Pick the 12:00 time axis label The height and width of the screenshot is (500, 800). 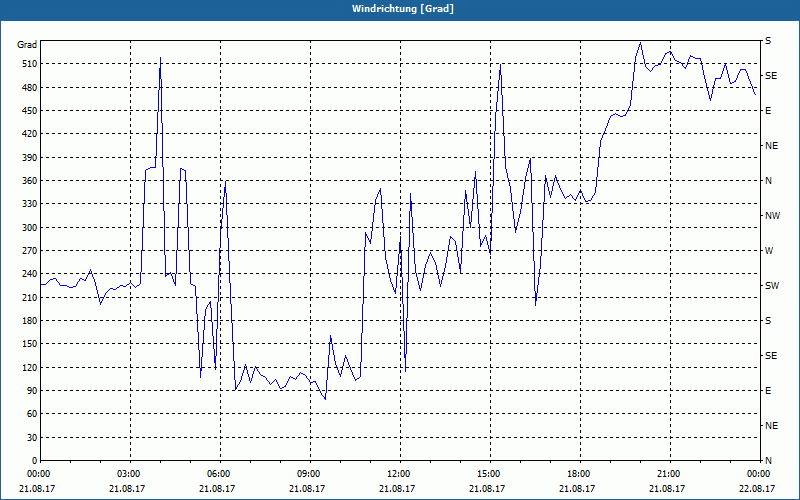tap(398, 473)
